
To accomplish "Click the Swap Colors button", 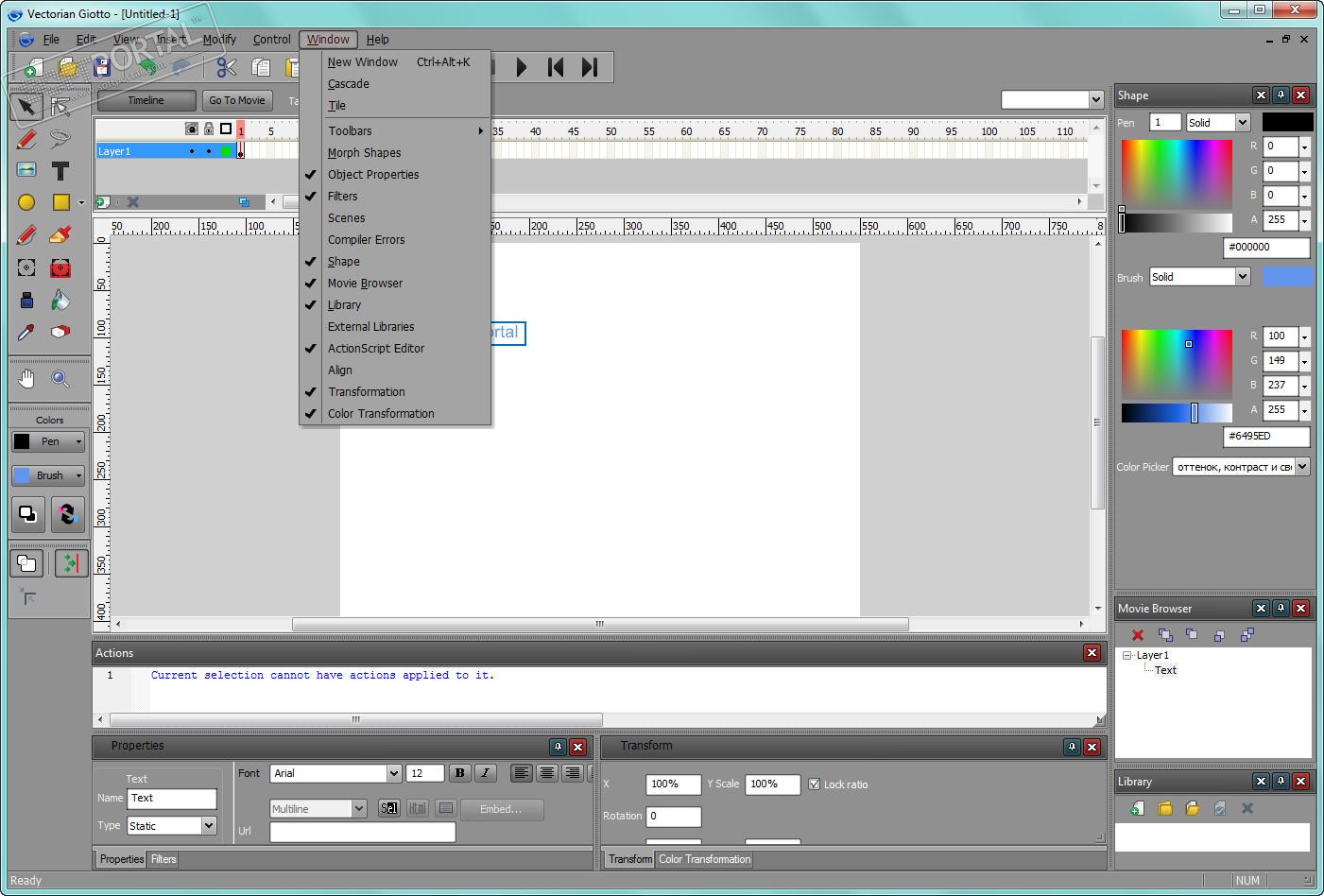I will pos(67,514).
